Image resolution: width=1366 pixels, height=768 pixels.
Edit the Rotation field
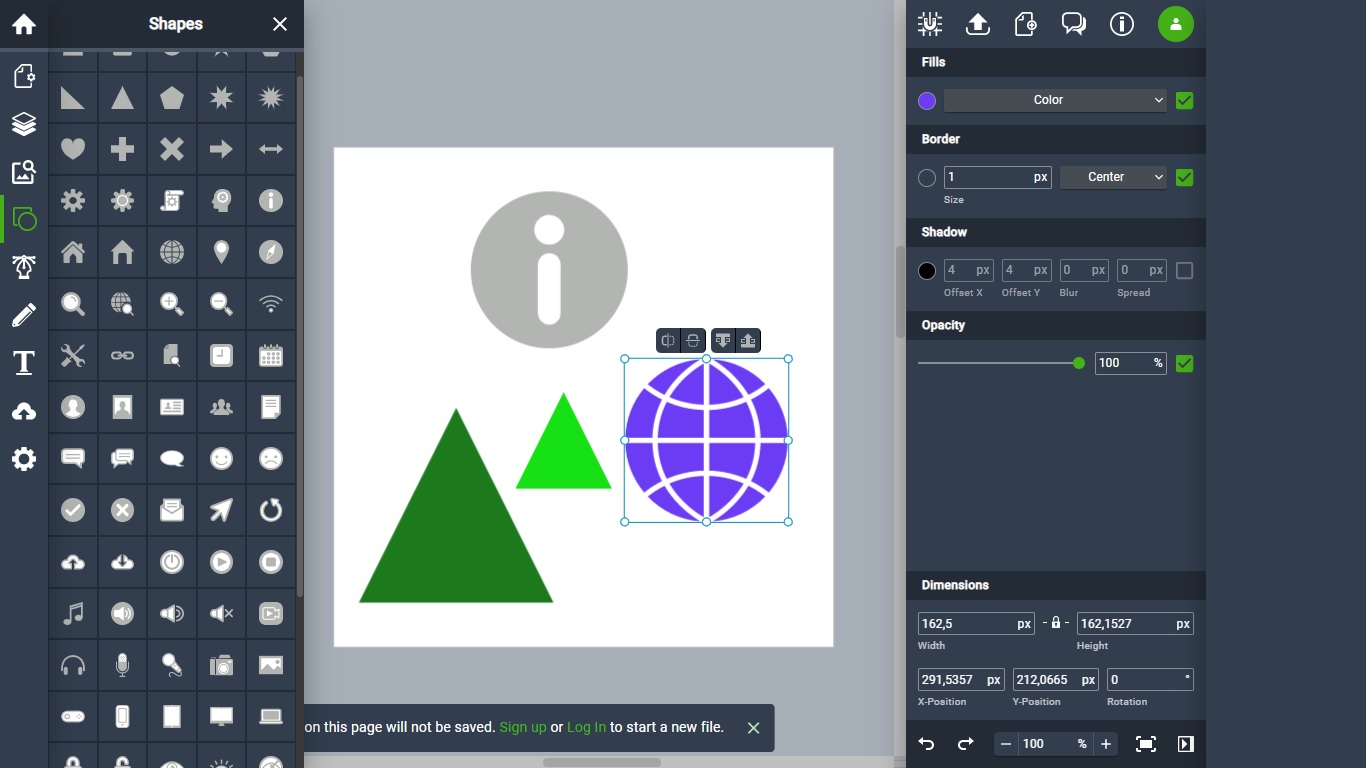tap(1150, 679)
